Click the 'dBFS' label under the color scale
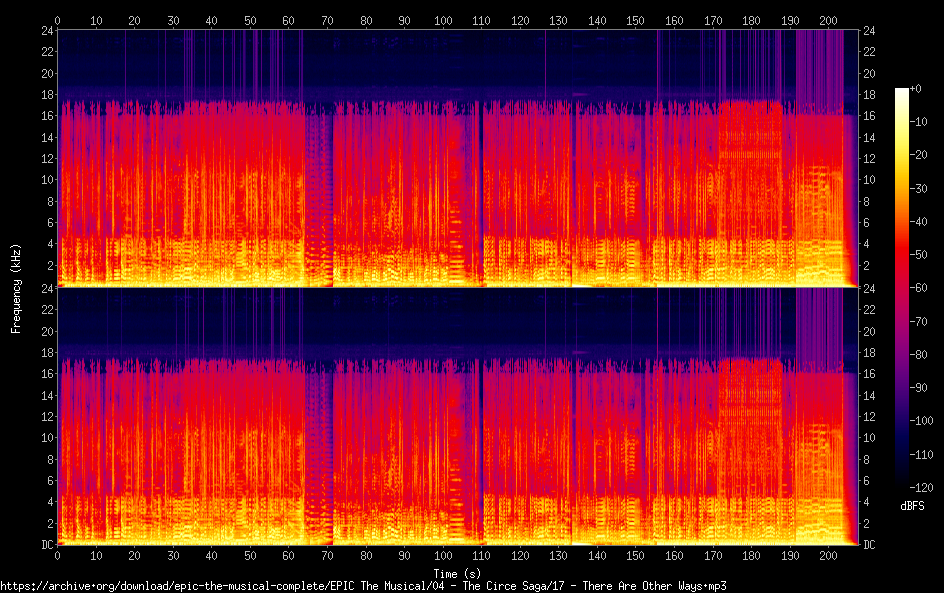Screen dimensions: 944x593 click(911, 507)
